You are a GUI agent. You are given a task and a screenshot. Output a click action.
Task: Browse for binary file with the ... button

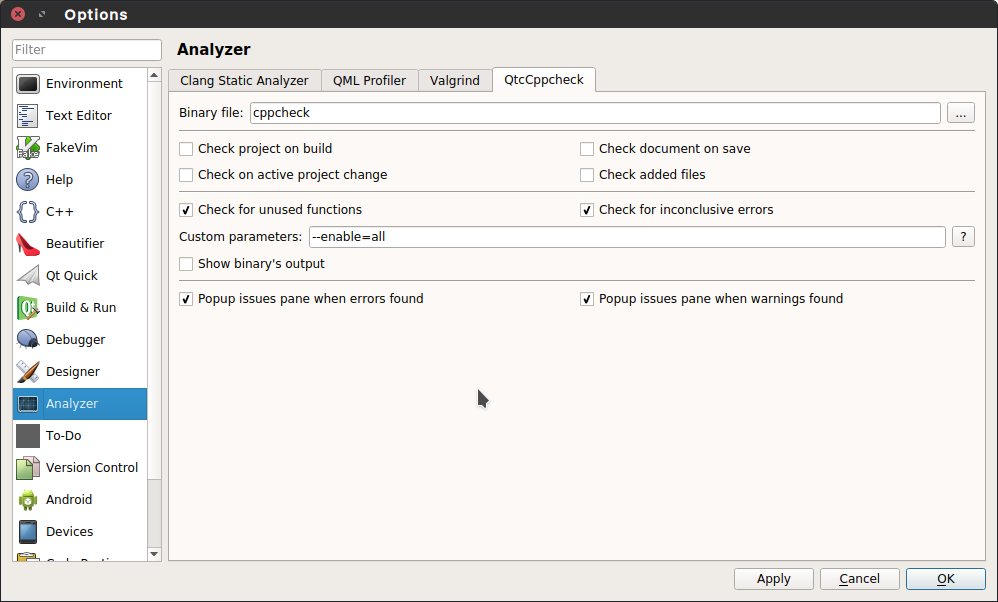coord(960,113)
